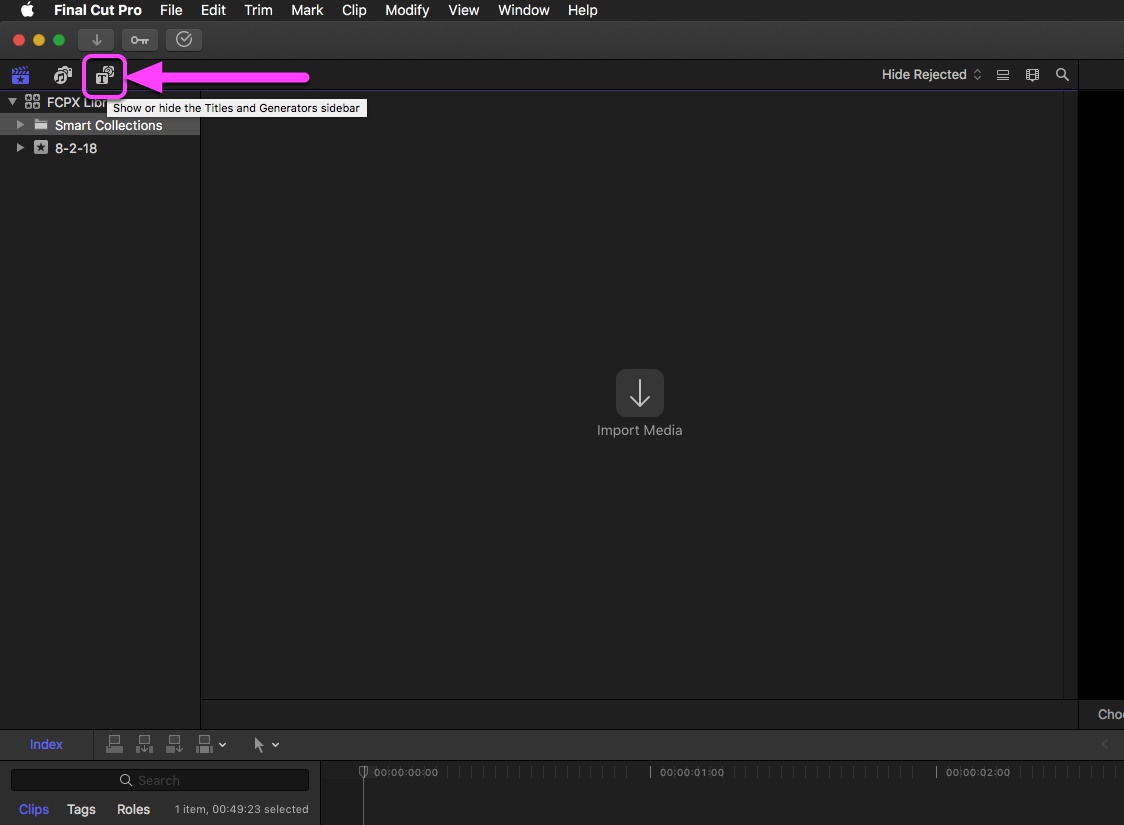This screenshot has width=1124, height=825.
Task: Switch browser to filmstrip view
Action: [x=1032, y=74]
